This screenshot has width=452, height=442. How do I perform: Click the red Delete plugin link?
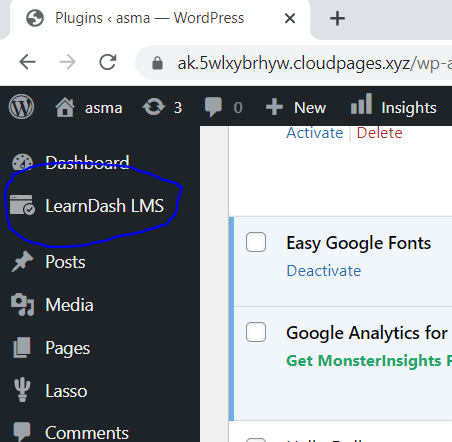click(379, 133)
